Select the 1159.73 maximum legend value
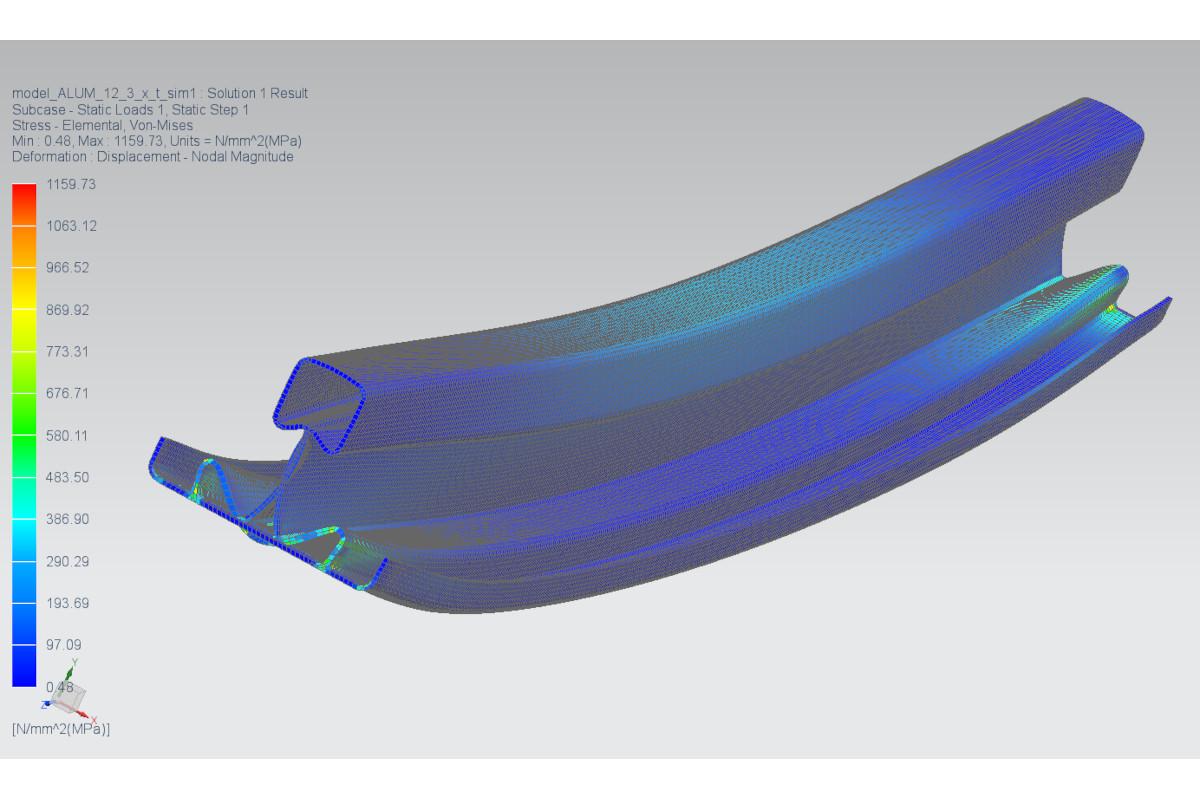This screenshot has width=1200, height=800. 71,184
